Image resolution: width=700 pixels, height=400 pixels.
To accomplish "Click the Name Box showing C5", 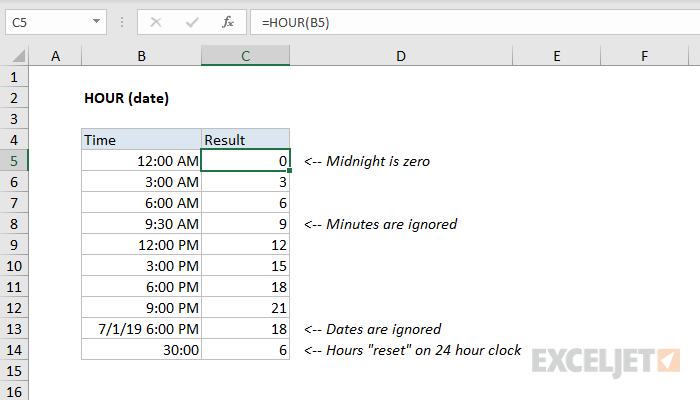I will click(x=56, y=22).
